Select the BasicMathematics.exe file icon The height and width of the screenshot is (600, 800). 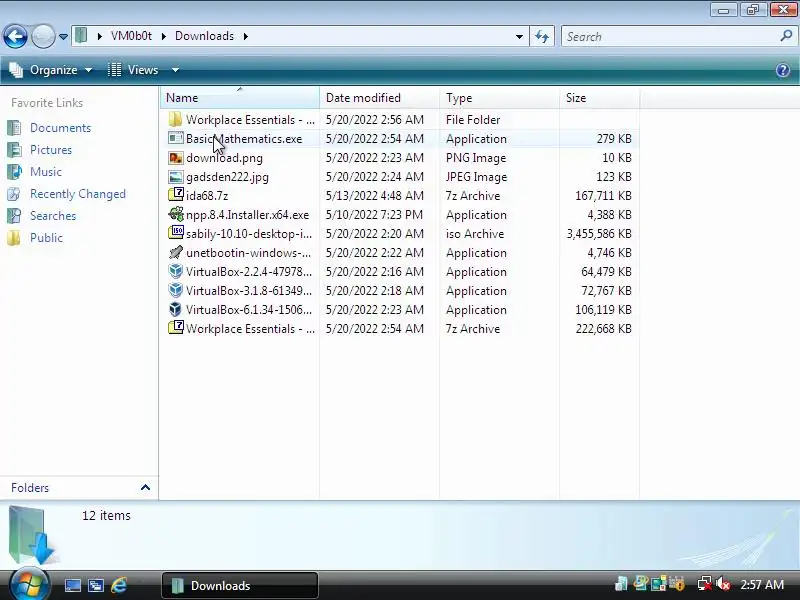[175, 138]
